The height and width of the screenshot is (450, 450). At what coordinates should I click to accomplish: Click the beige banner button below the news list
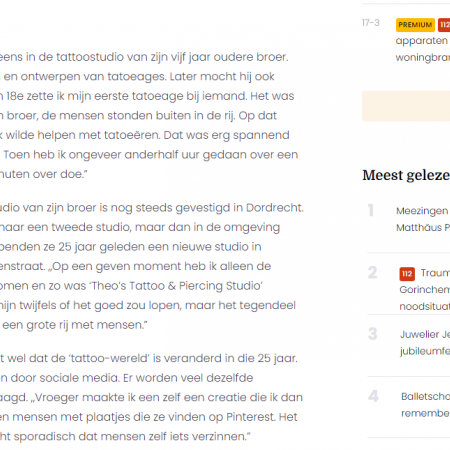[x=406, y=106]
